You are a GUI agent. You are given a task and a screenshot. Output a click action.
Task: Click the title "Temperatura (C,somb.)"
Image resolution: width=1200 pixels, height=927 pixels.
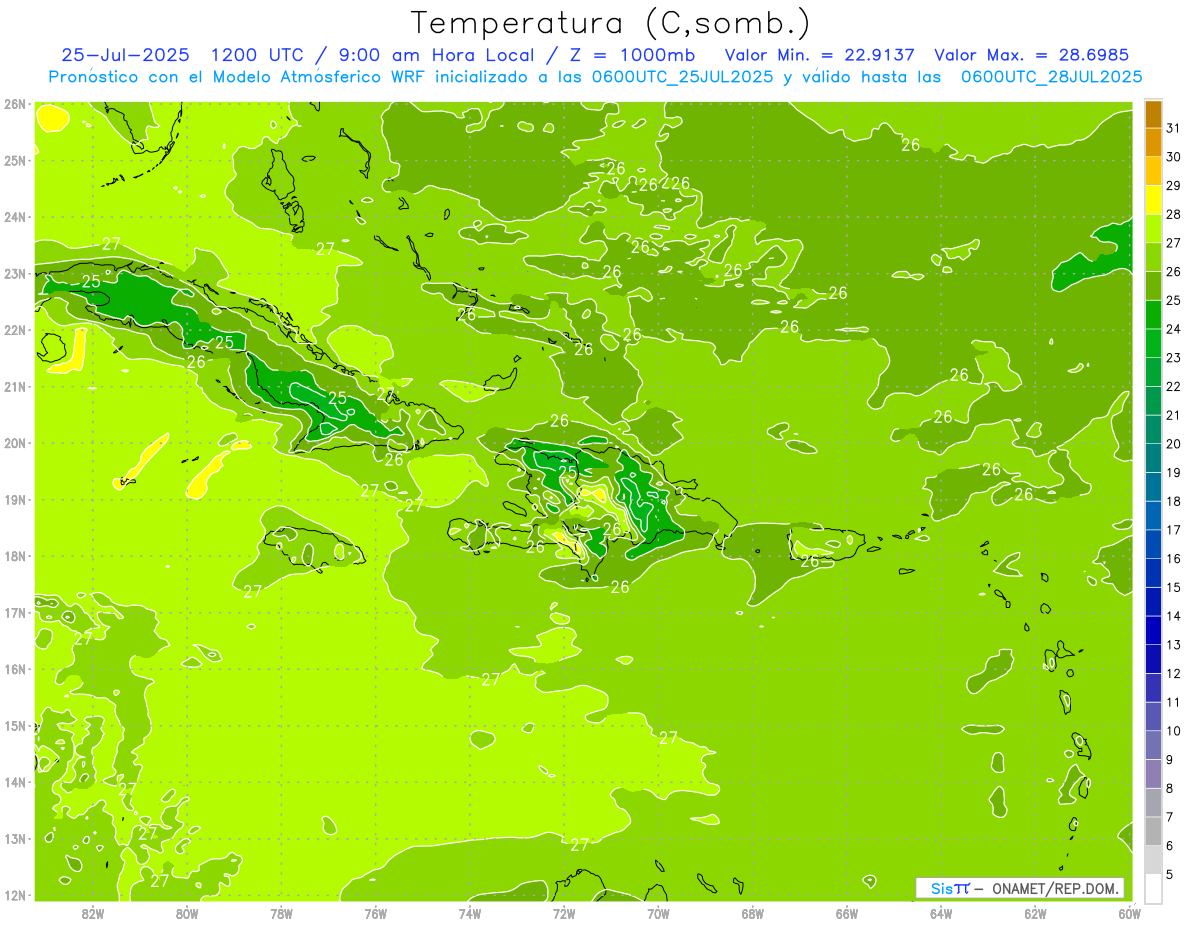click(x=609, y=23)
